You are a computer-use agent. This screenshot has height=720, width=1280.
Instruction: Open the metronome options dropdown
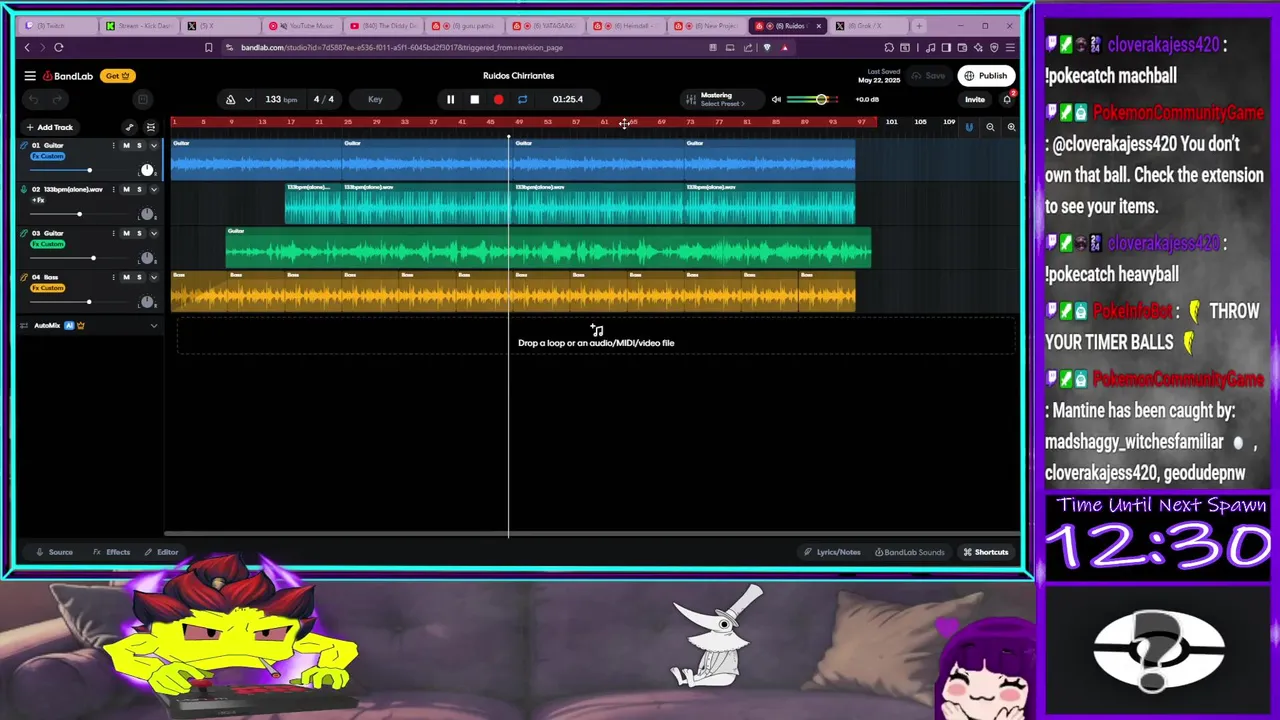click(248, 99)
